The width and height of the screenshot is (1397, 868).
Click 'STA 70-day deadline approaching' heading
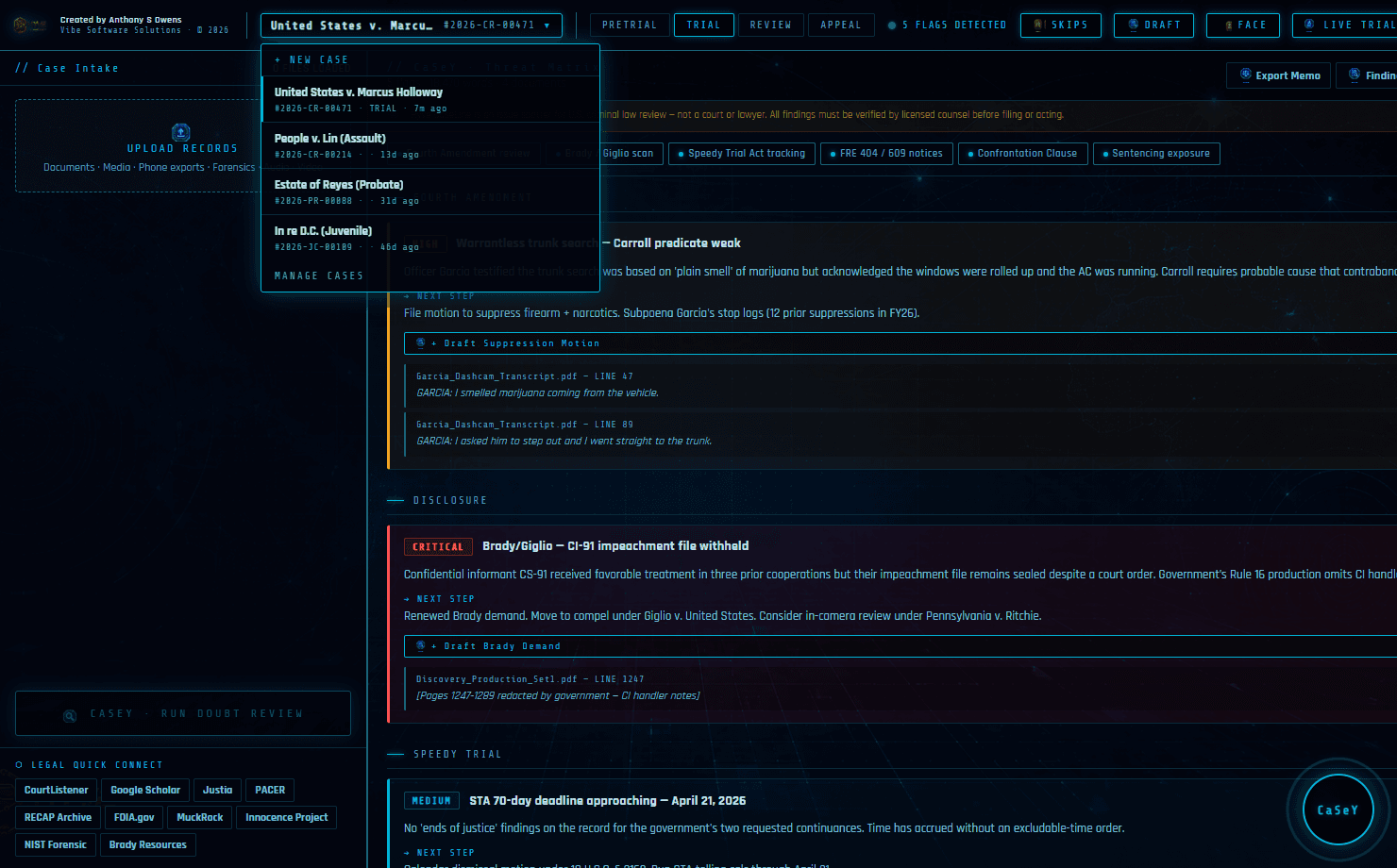coord(608,801)
